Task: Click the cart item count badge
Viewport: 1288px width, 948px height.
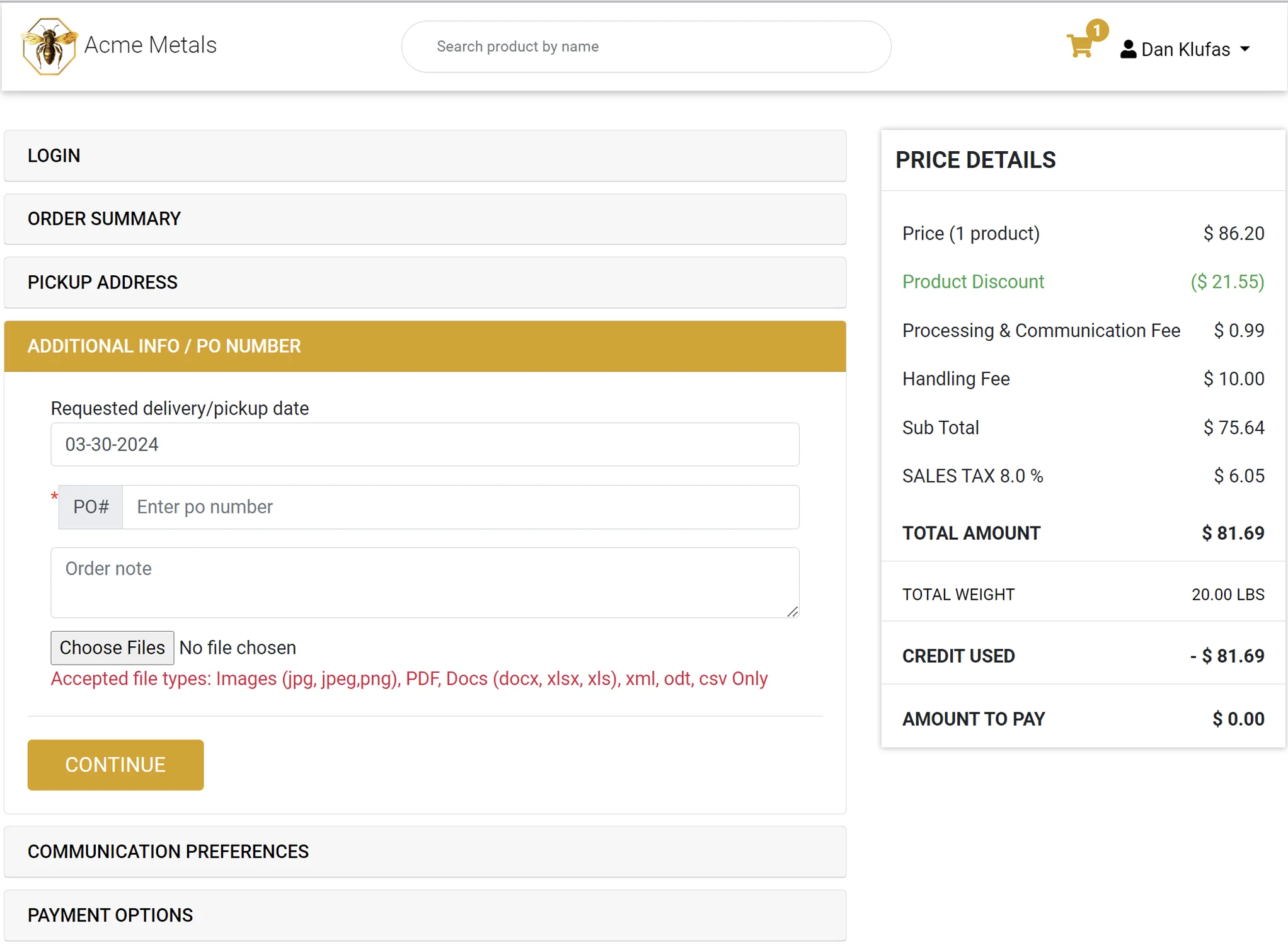Action: pos(1097,30)
